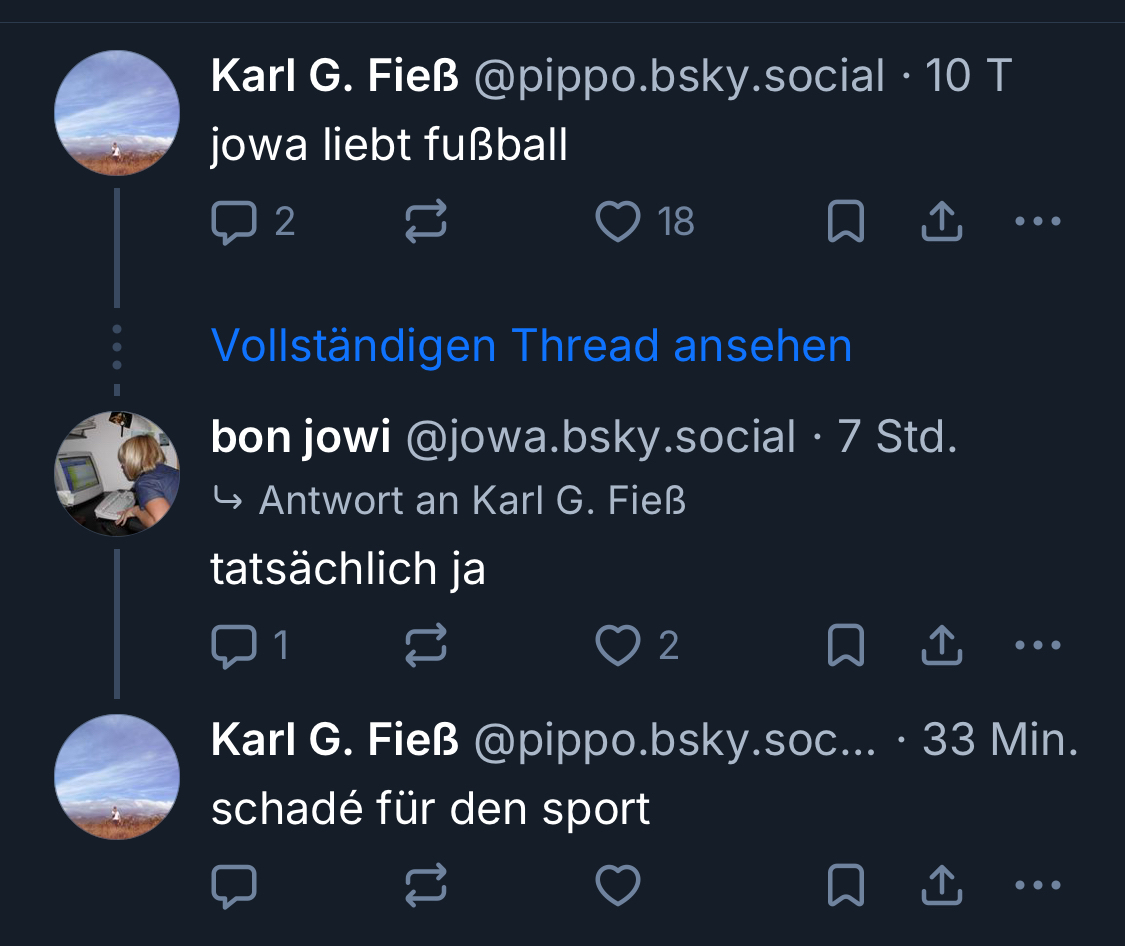1125x946 pixels.
Task: Open 'Vollständigen Thread ansehen' link
Action: [x=531, y=346]
